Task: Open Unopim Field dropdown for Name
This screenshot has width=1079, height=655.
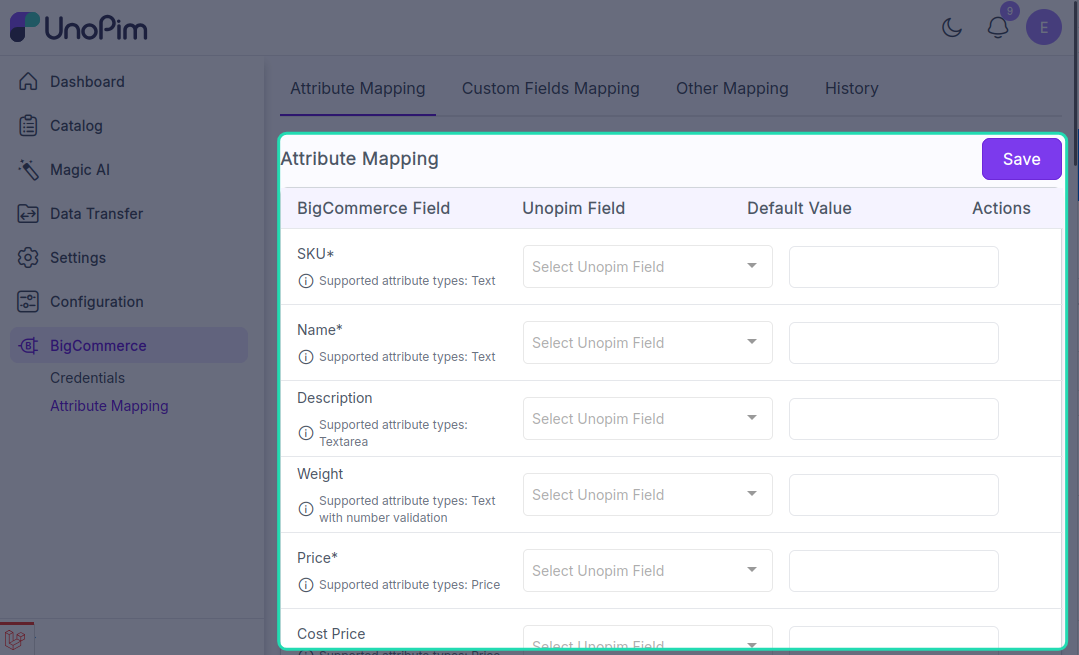Action: (648, 343)
